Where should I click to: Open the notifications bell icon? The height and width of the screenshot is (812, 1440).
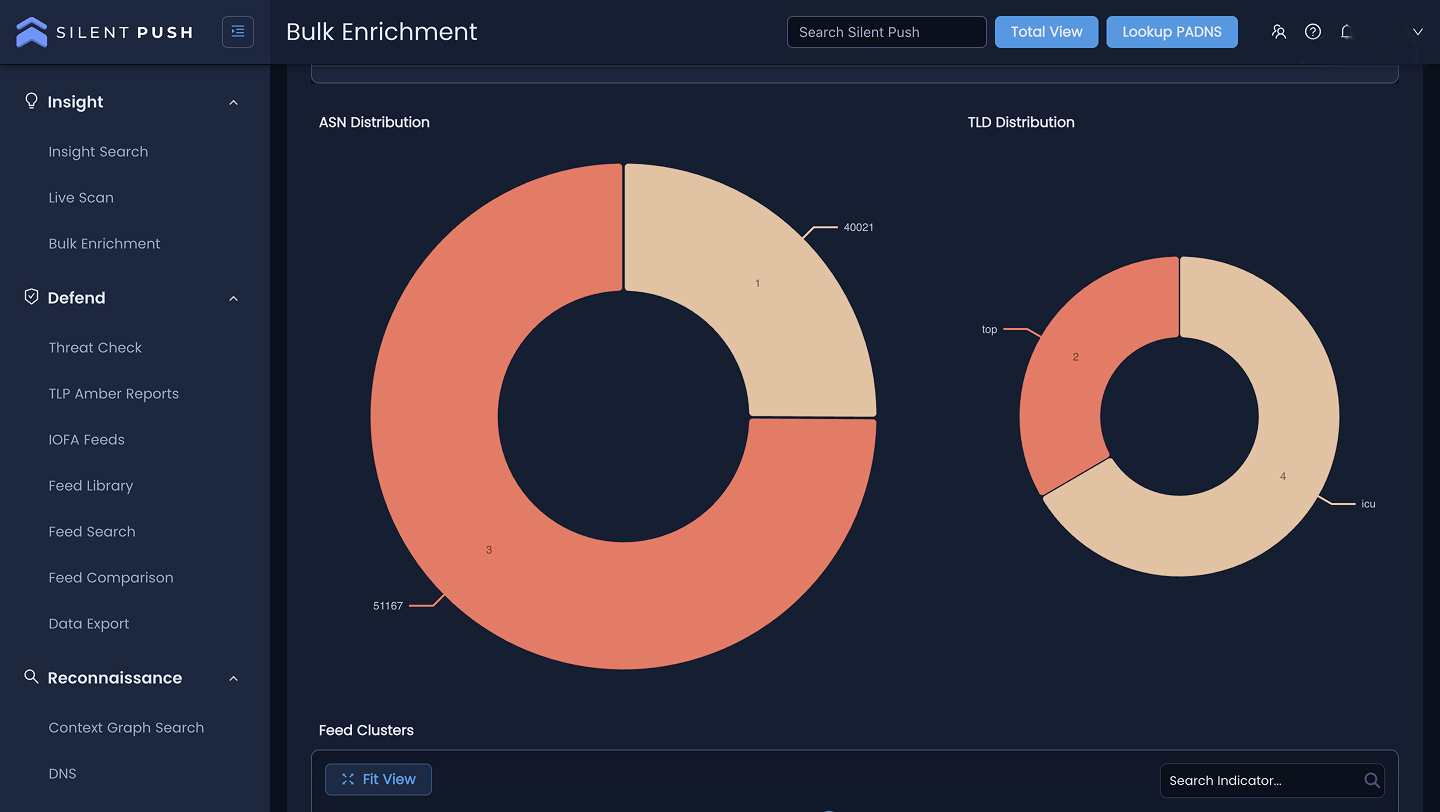(x=1347, y=32)
